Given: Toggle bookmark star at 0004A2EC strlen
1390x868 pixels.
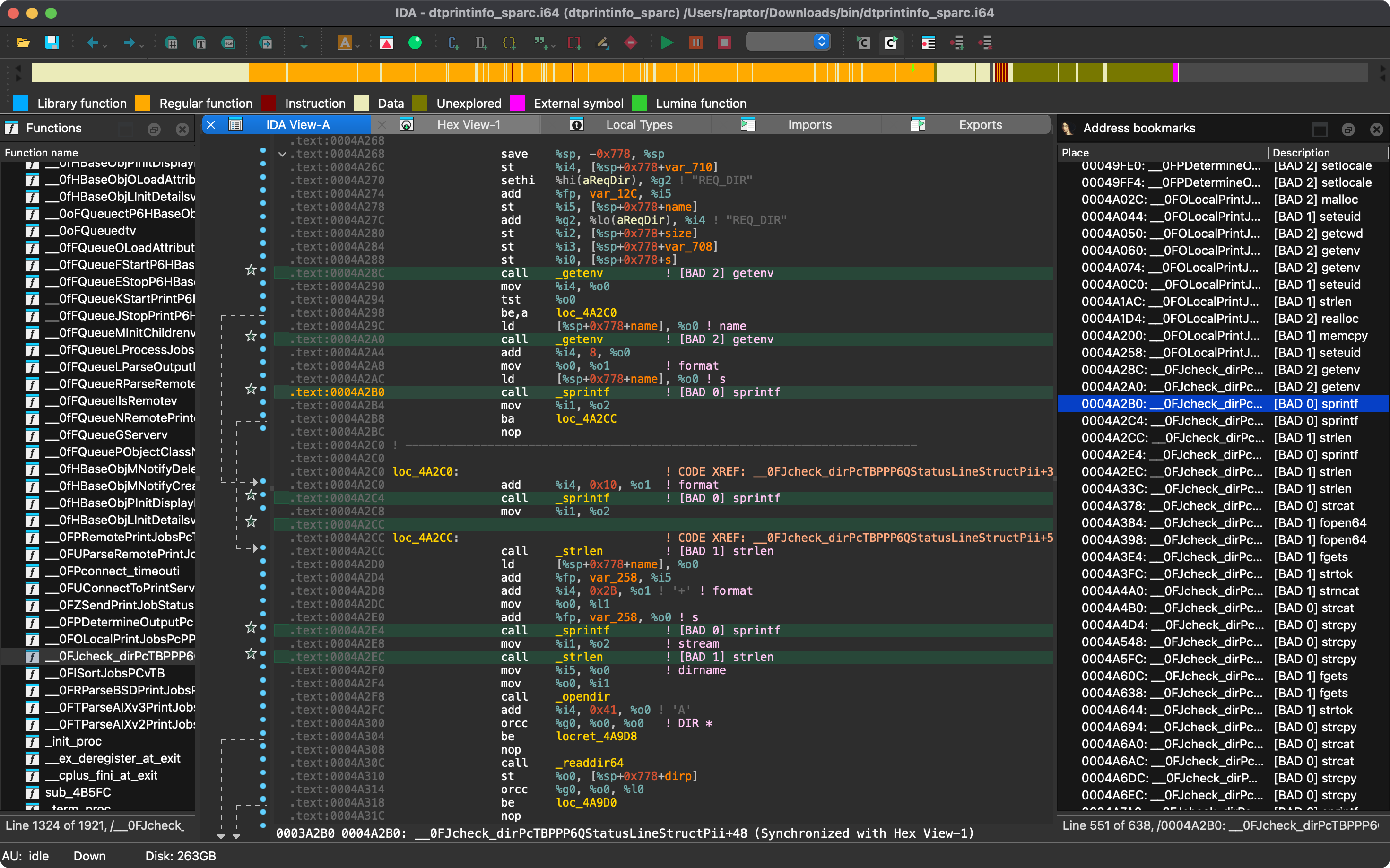Looking at the screenshot, I should (x=251, y=654).
